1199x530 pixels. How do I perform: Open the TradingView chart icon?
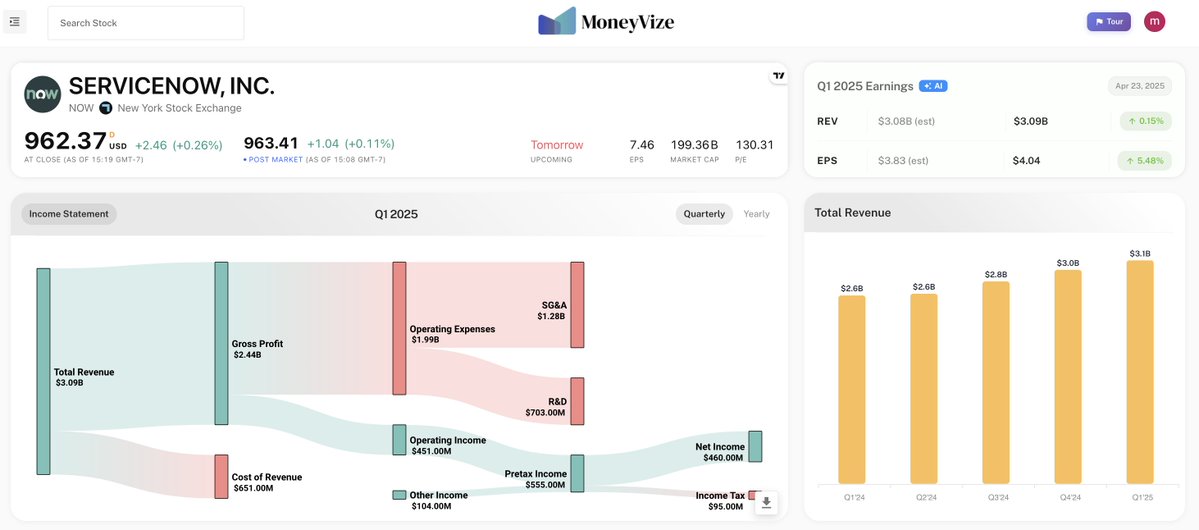(778, 76)
